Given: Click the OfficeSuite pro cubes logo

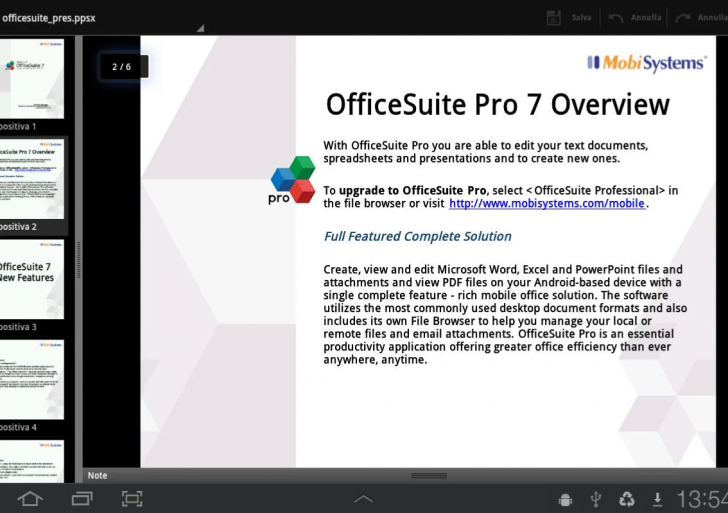Looking at the screenshot, I should [x=292, y=181].
